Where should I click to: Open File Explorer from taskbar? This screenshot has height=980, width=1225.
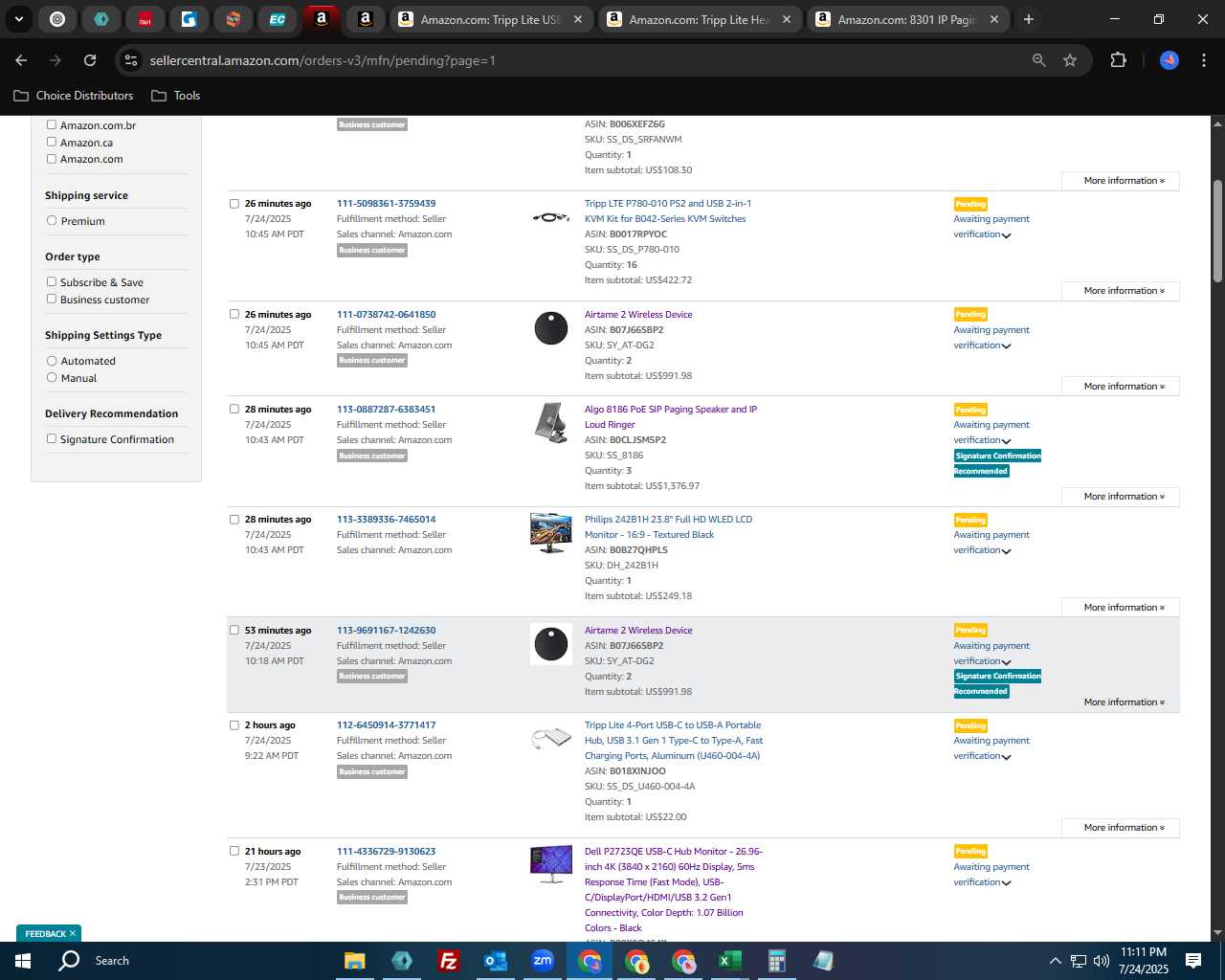355,961
